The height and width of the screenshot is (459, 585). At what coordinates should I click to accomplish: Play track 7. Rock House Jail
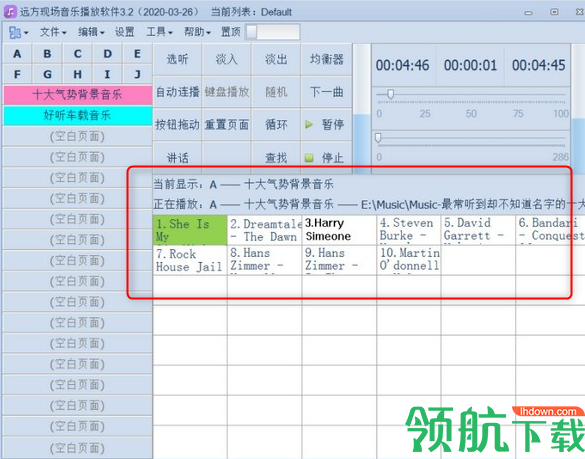click(x=190, y=260)
